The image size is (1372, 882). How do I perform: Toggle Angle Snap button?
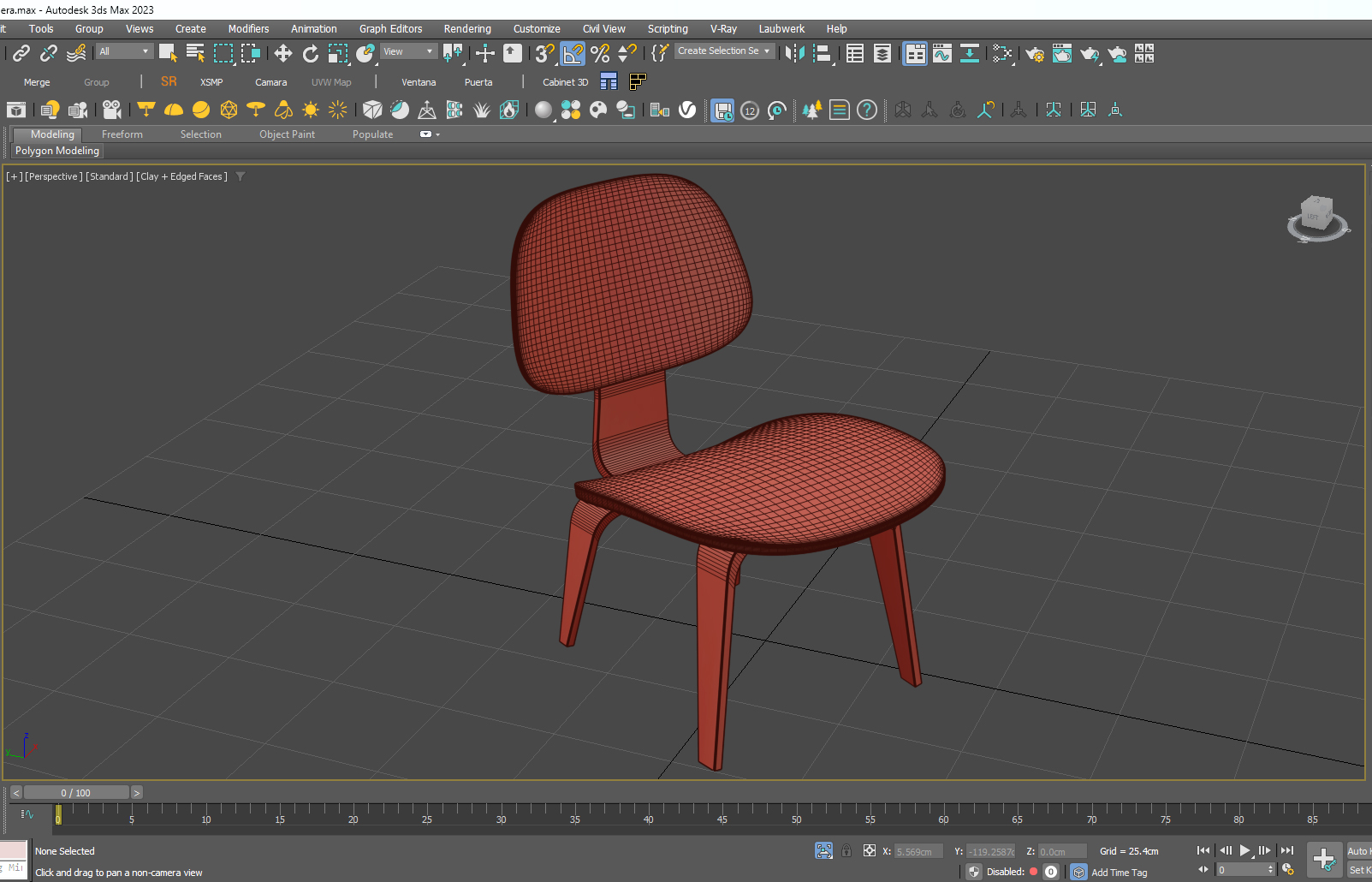tap(573, 53)
